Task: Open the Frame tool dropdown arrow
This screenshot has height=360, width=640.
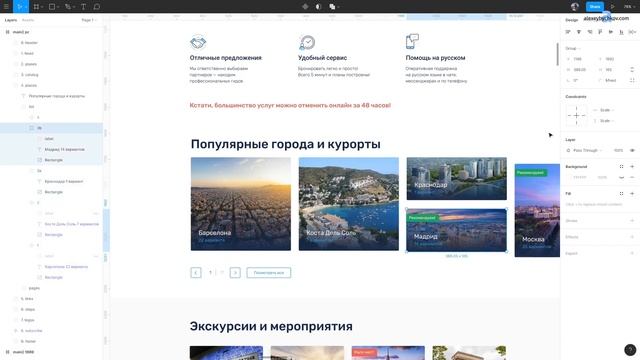Action: point(42,7)
